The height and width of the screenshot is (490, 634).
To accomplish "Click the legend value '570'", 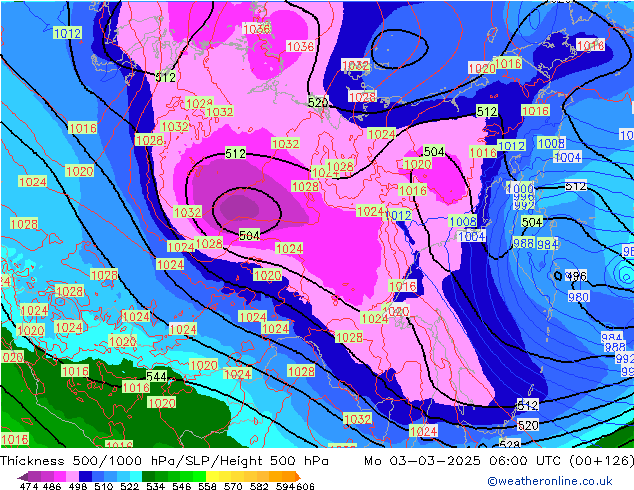I will click(x=233, y=486).
